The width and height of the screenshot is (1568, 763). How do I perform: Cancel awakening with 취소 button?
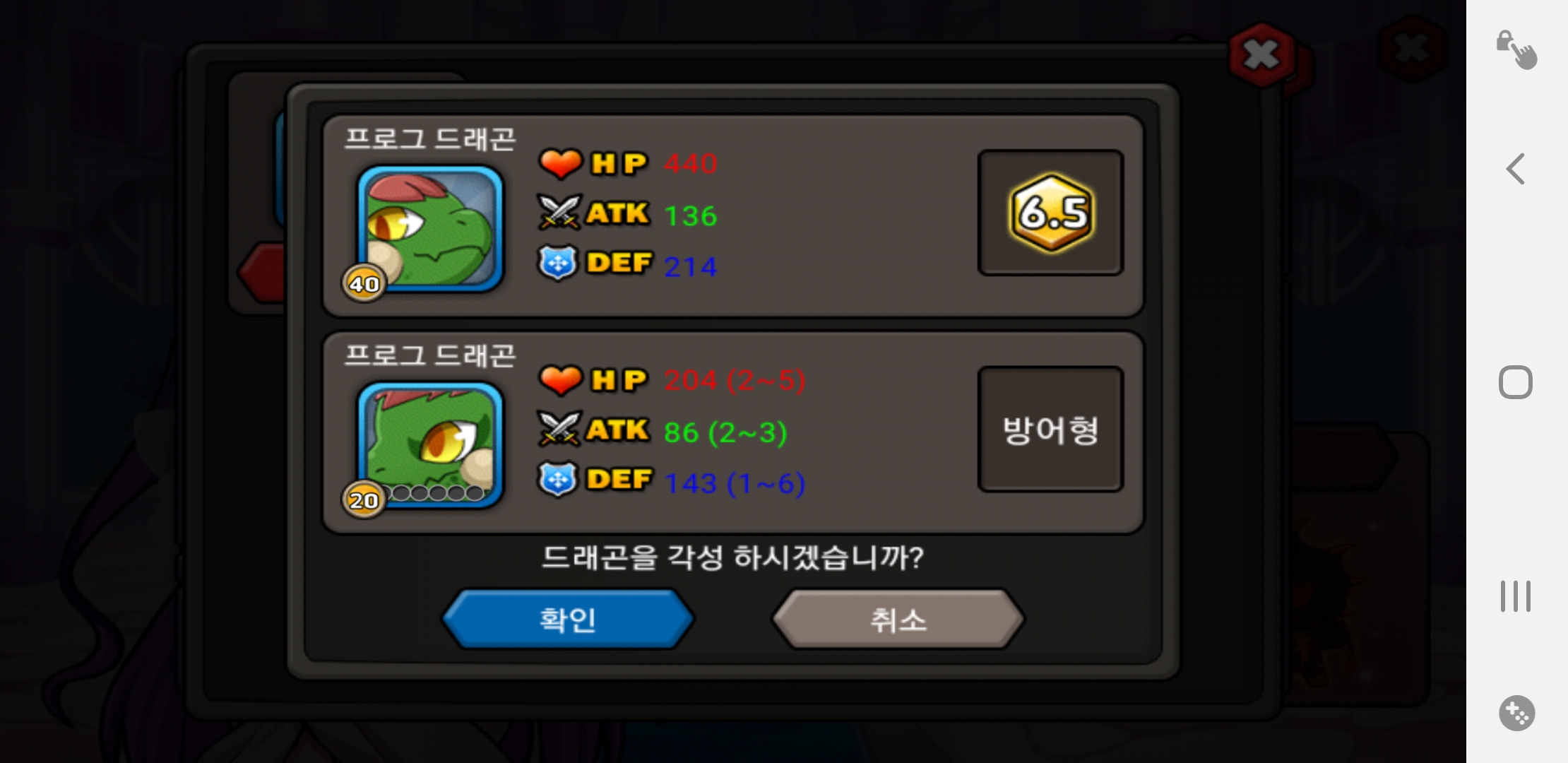pyautogui.click(x=898, y=620)
